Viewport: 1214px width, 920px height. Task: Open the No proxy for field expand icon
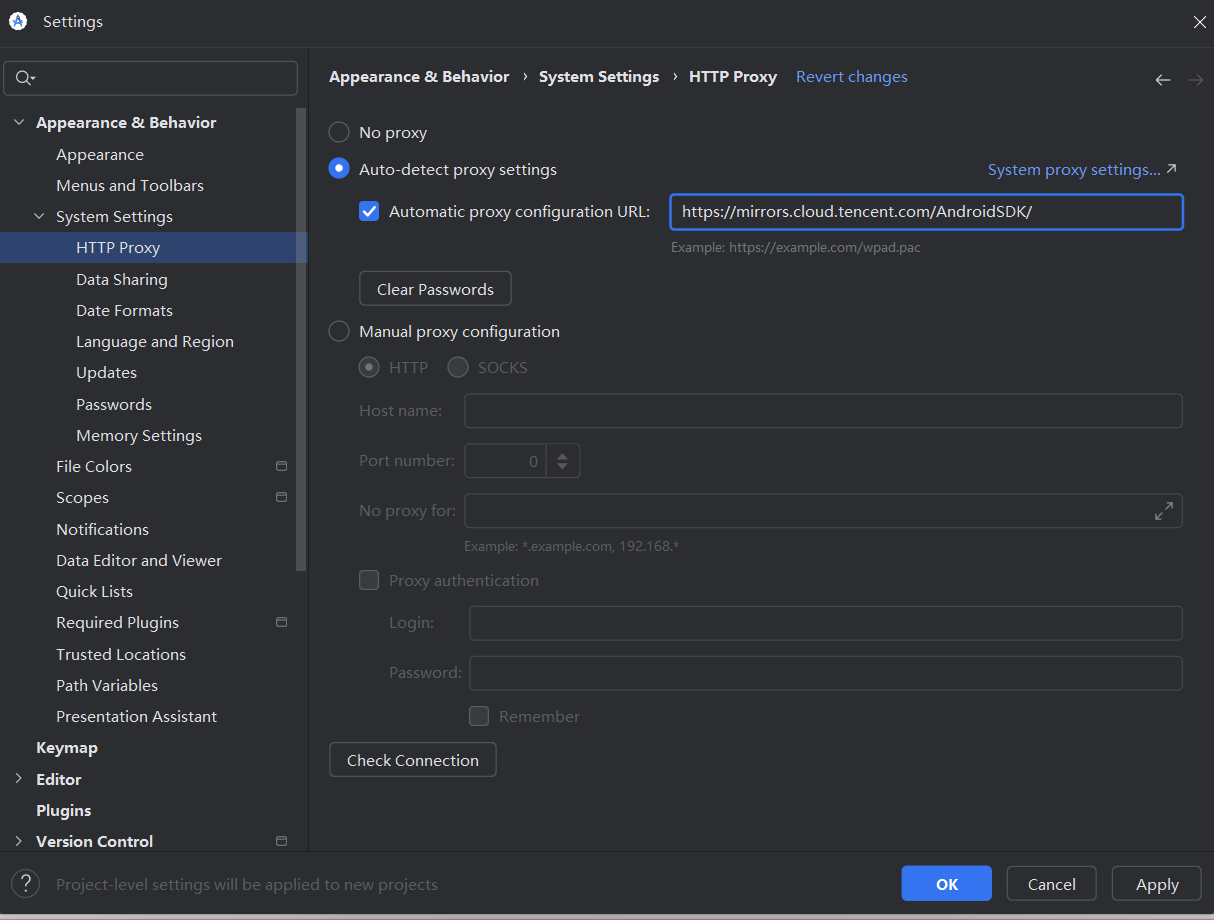point(1163,510)
